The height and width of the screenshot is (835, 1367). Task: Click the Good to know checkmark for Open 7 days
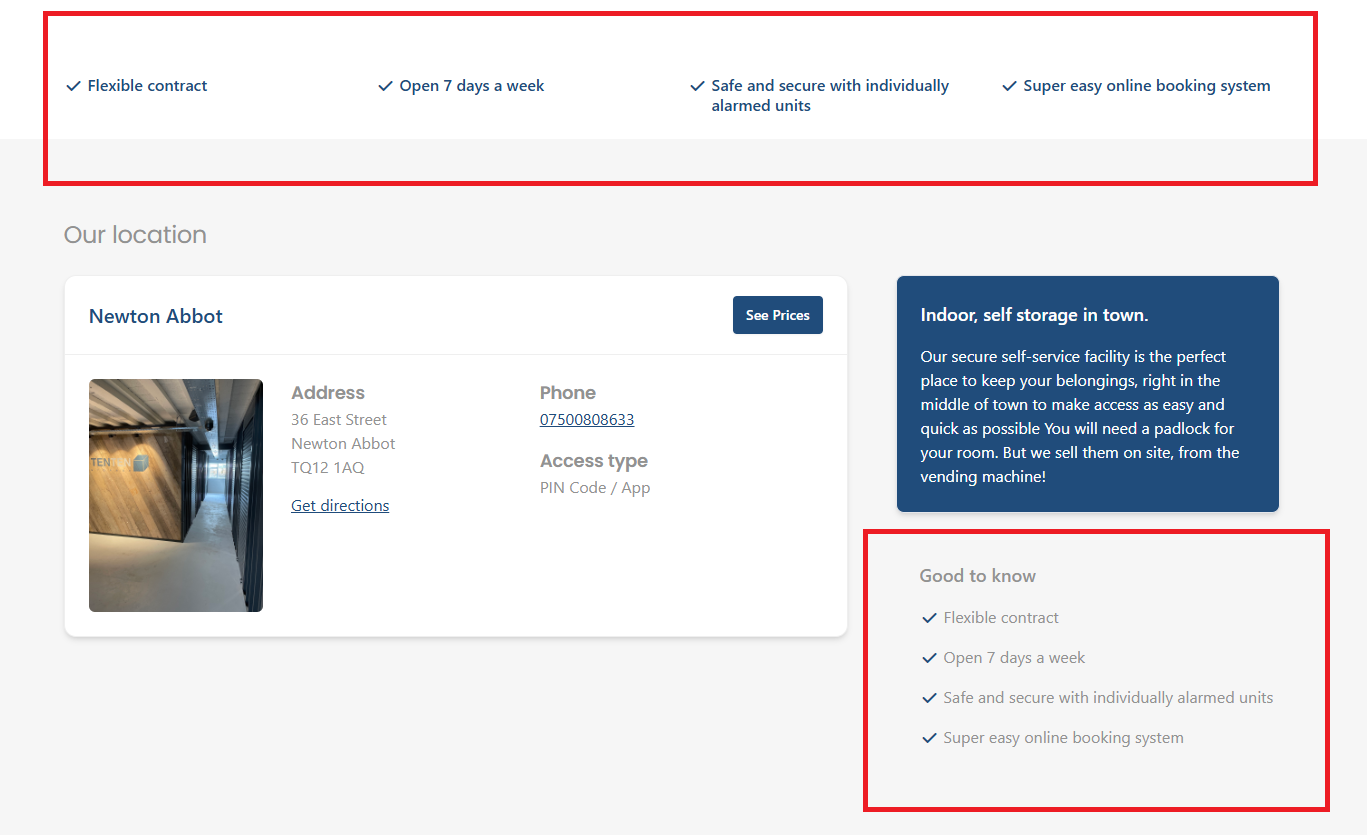[929, 659]
